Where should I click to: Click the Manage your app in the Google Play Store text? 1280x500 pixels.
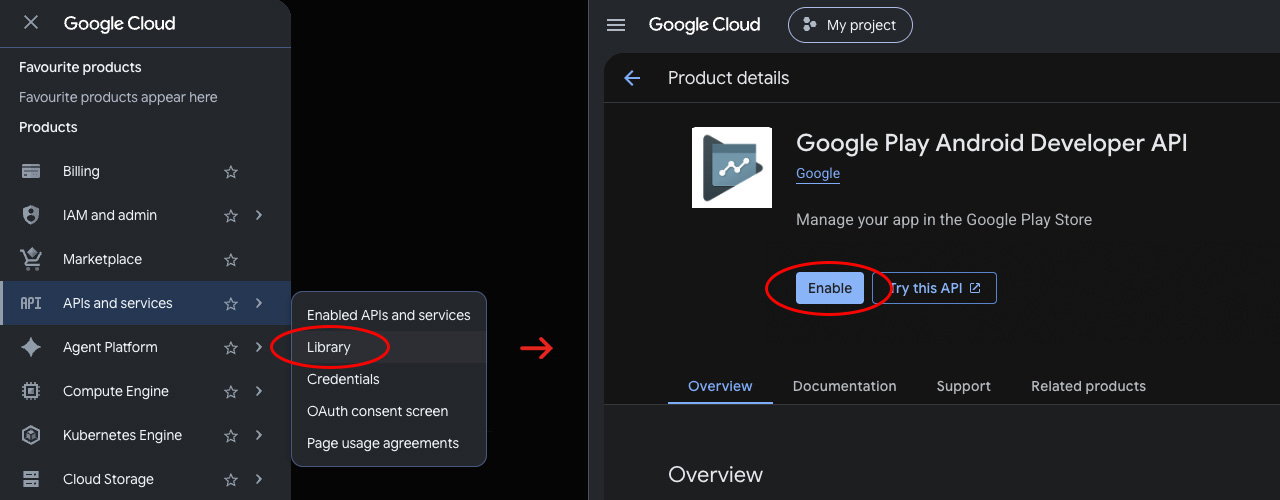(944, 219)
